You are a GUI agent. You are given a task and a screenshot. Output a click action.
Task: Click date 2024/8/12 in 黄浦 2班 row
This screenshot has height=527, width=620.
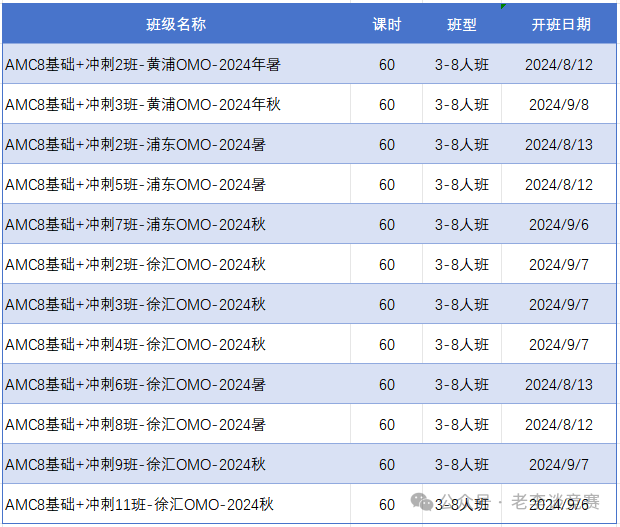[x=559, y=65]
